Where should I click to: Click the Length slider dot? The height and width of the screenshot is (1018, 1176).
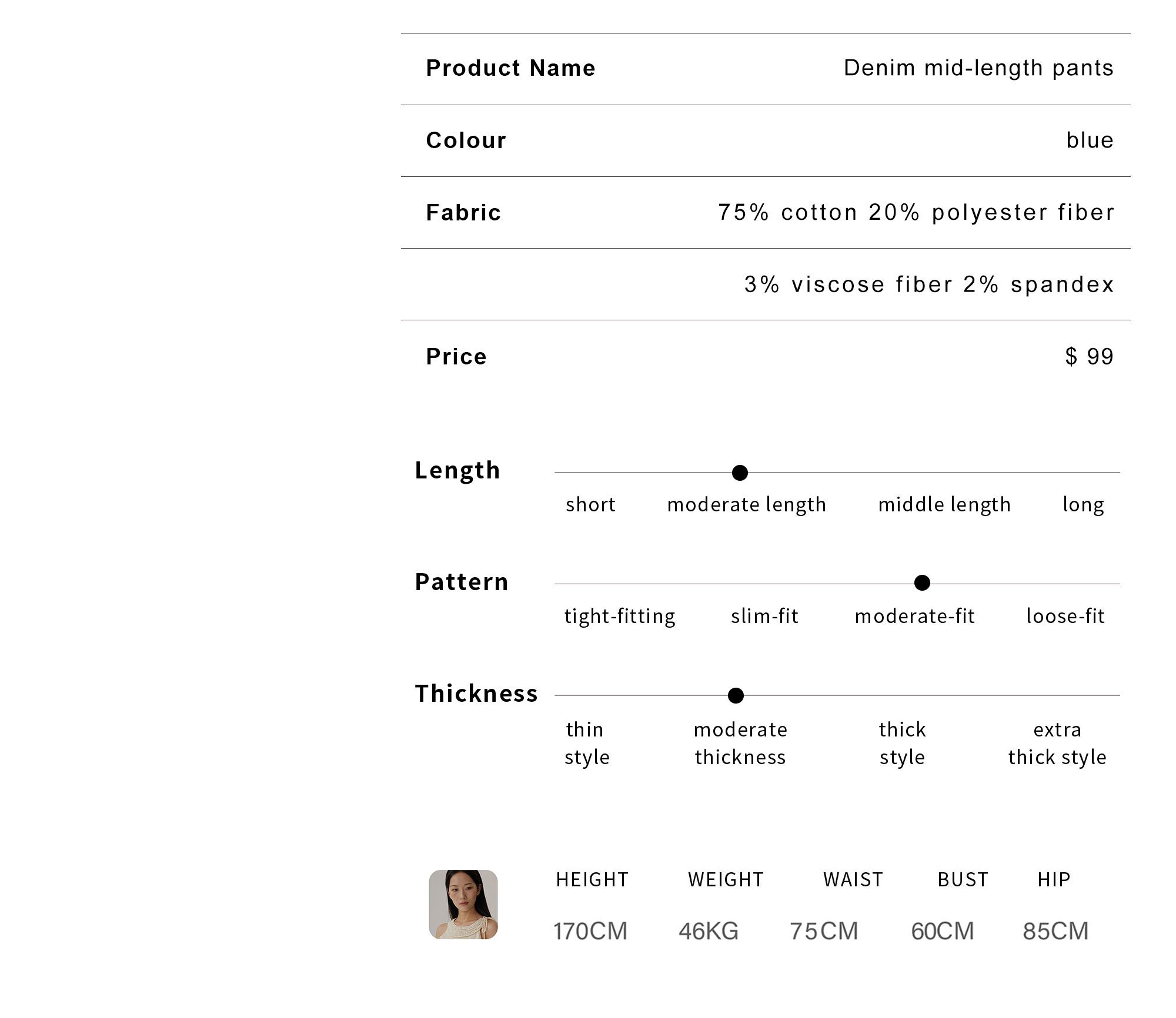pos(740,473)
